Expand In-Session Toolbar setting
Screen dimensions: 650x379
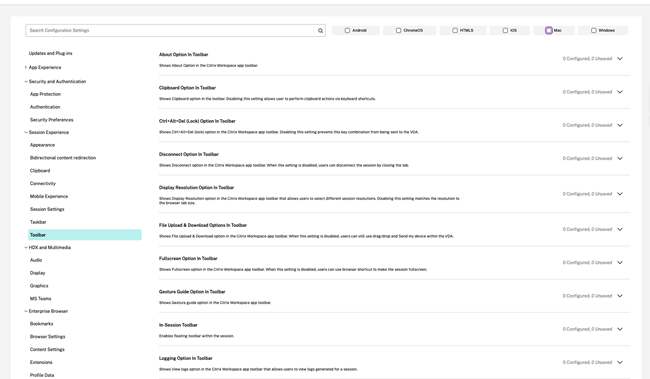click(x=620, y=329)
